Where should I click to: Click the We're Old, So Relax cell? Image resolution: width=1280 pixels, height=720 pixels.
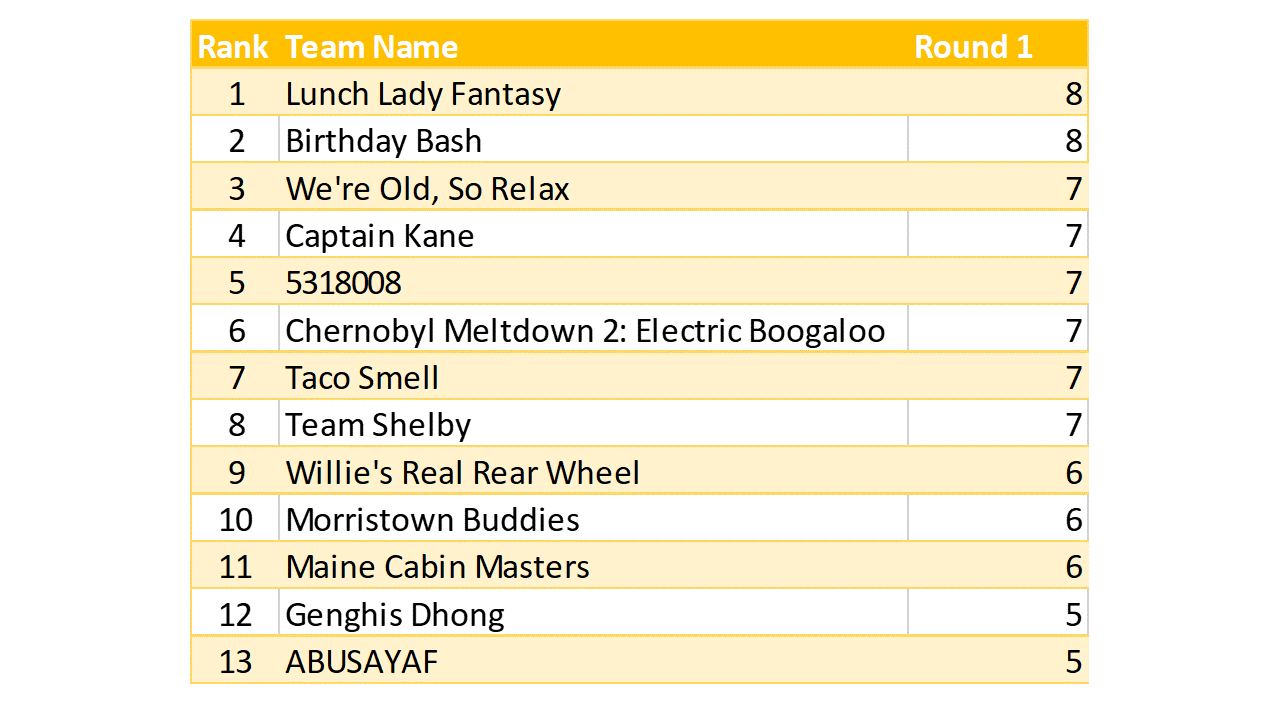[427, 189]
